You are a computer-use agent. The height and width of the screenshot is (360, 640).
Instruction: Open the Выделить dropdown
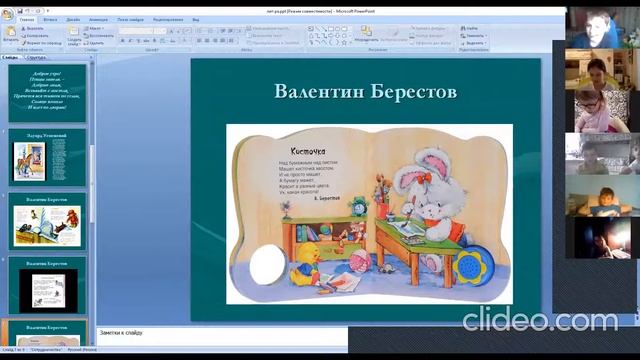pyautogui.click(x=473, y=42)
